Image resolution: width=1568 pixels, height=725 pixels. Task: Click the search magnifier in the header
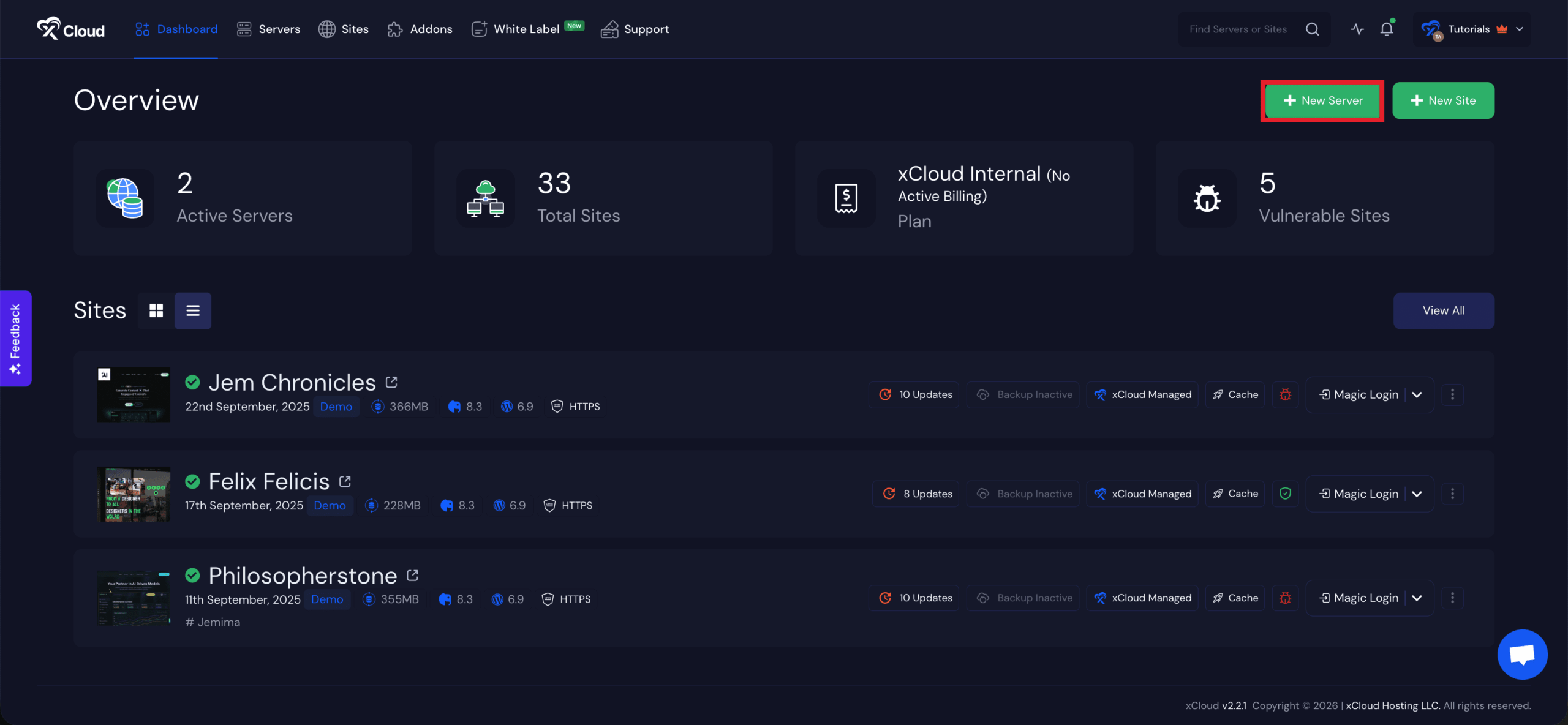point(1312,29)
